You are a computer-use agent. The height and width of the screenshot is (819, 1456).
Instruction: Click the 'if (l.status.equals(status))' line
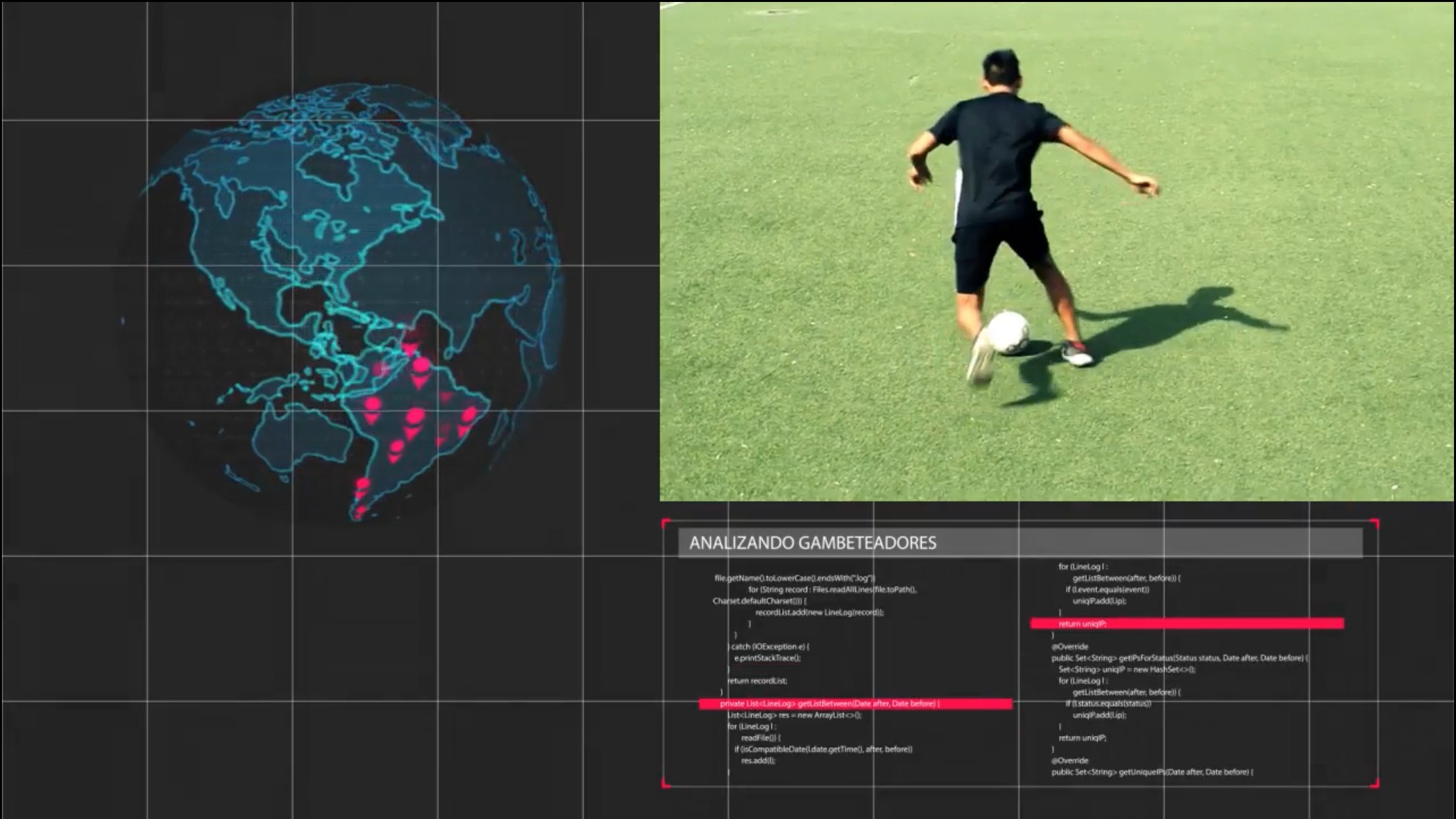1108,704
